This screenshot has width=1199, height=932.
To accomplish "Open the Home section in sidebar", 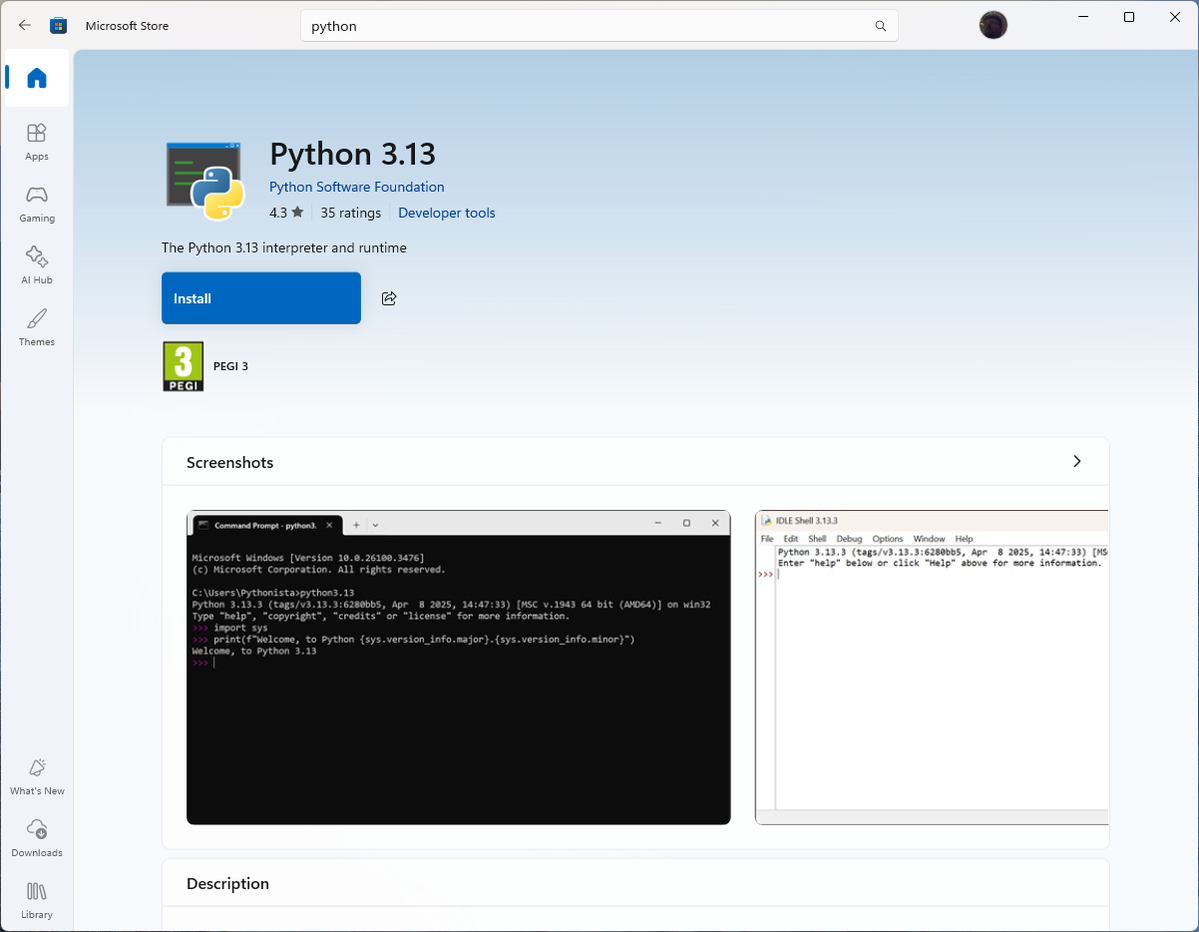I will (37, 78).
